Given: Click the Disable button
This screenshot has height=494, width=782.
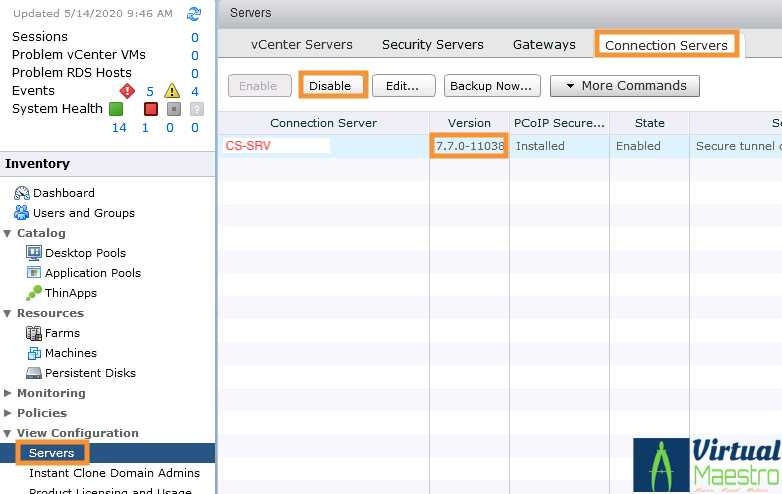Looking at the screenshot, I should 330,86.
